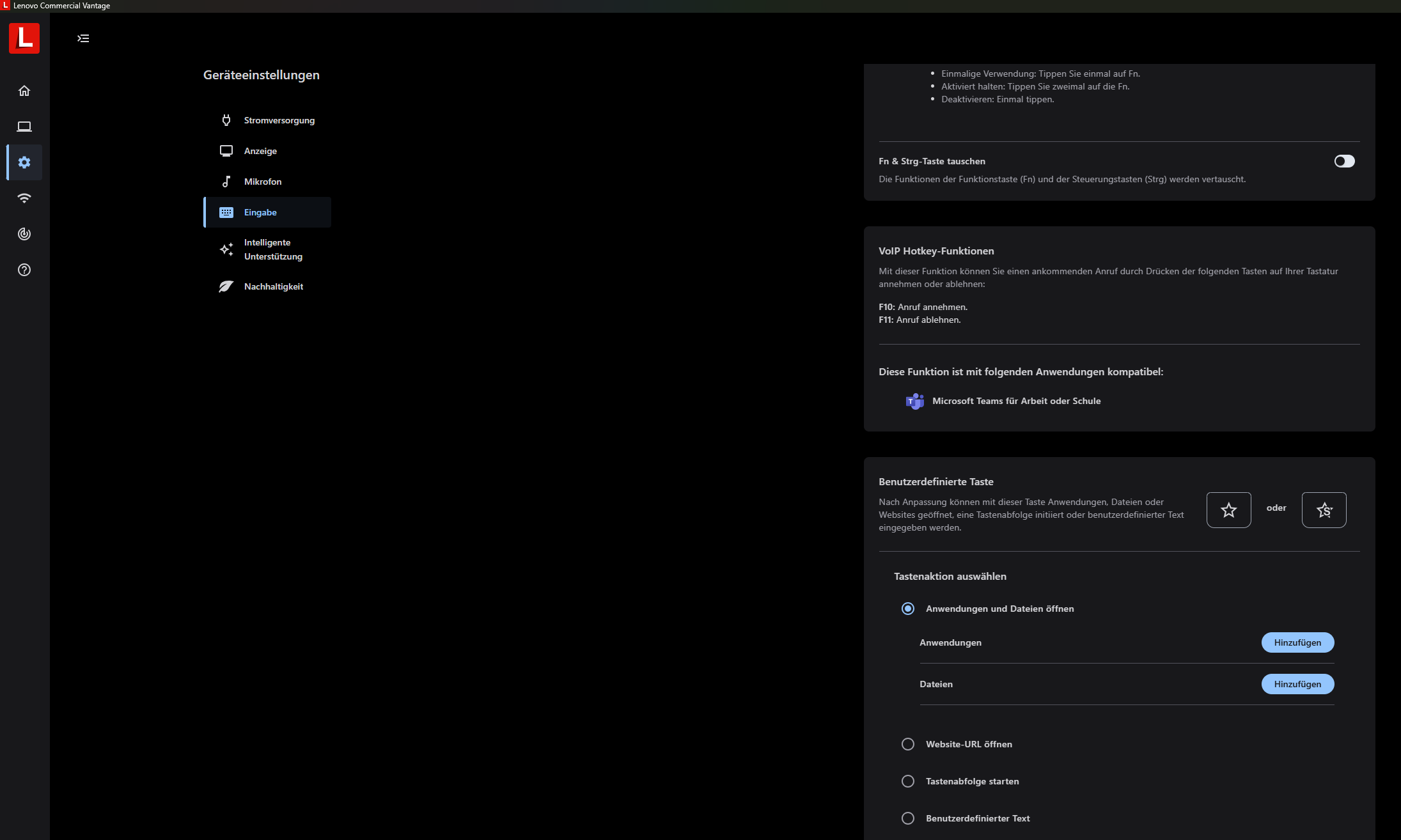
Task: Click the plain star key button
Action: pyautogui.click(x=1228, y=510)
